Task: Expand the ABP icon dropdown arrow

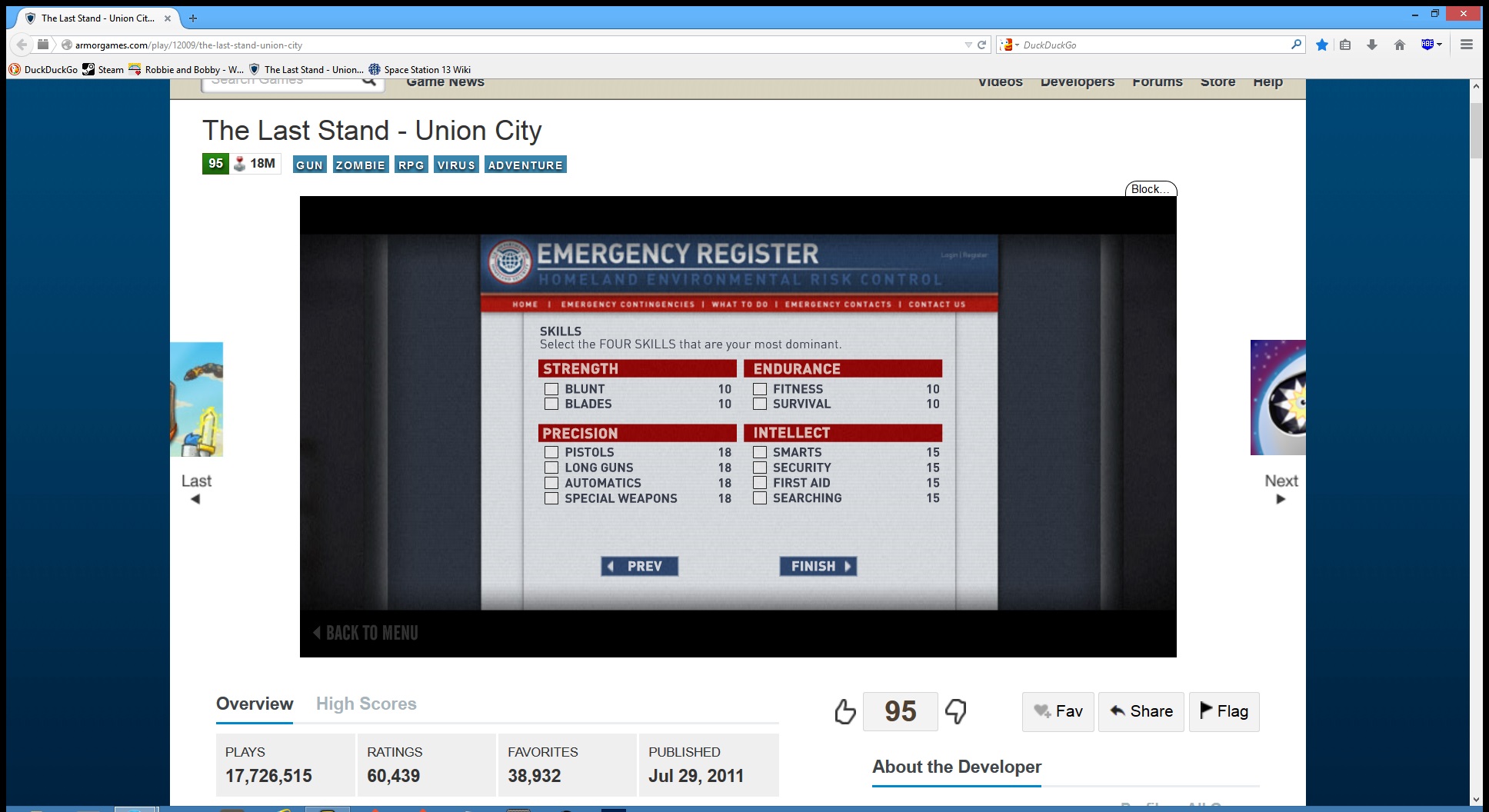Action: [x=1439, y=45]
